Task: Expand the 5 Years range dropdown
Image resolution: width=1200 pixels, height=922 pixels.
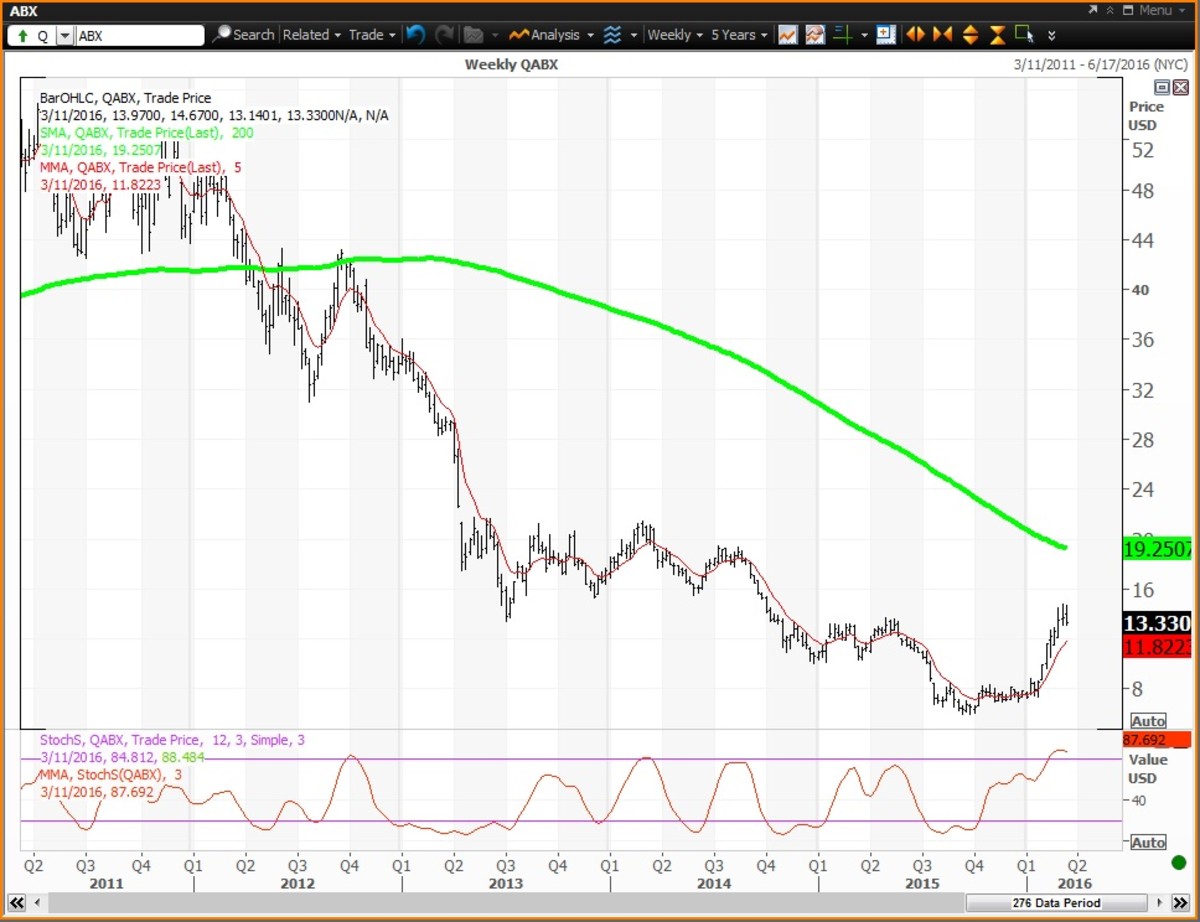Action: 739,35
